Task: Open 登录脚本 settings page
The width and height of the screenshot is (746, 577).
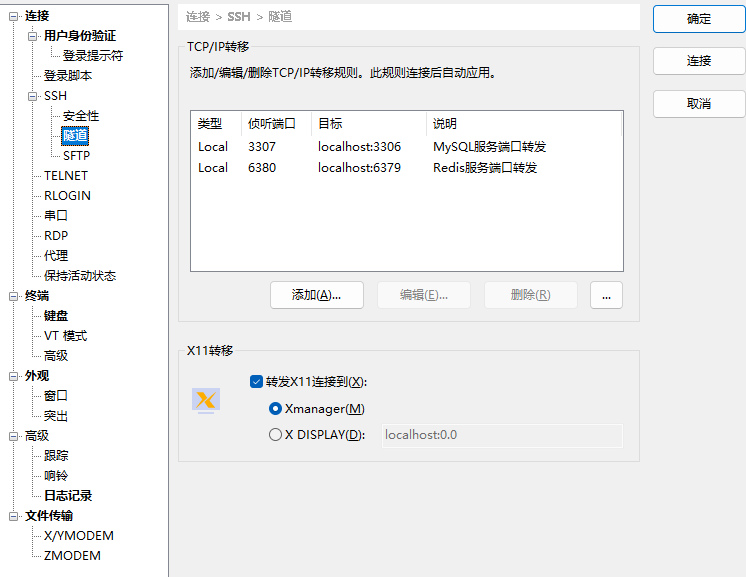Action: pos(68,76)
